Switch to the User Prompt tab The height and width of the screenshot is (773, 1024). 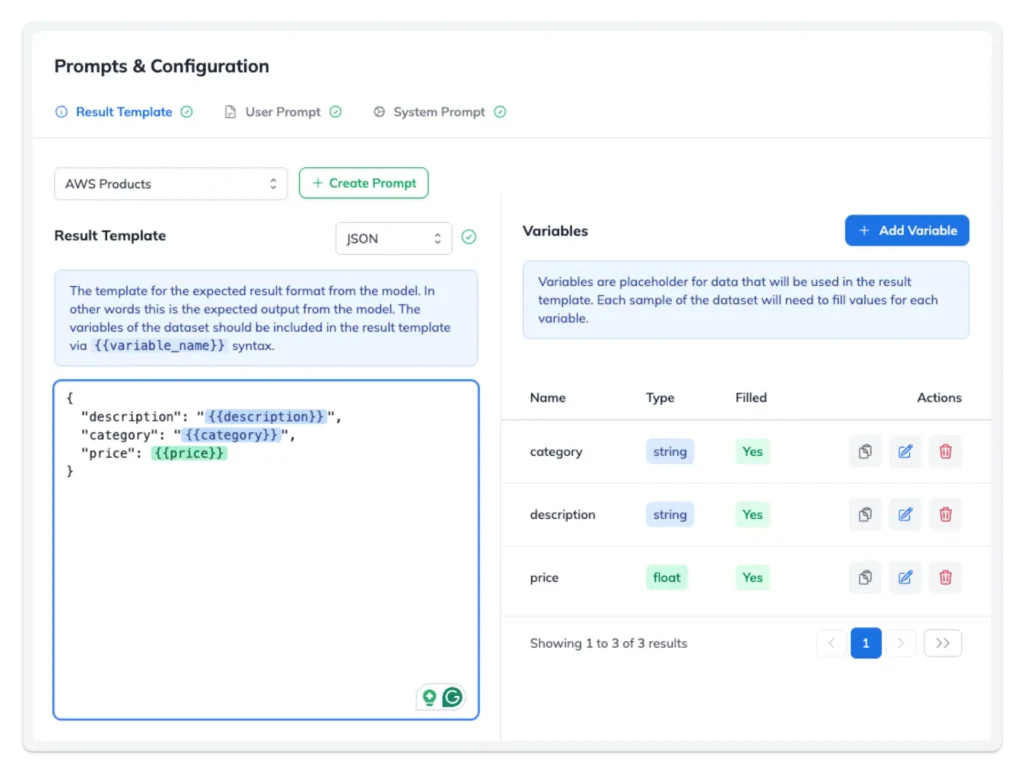(283, 111)
